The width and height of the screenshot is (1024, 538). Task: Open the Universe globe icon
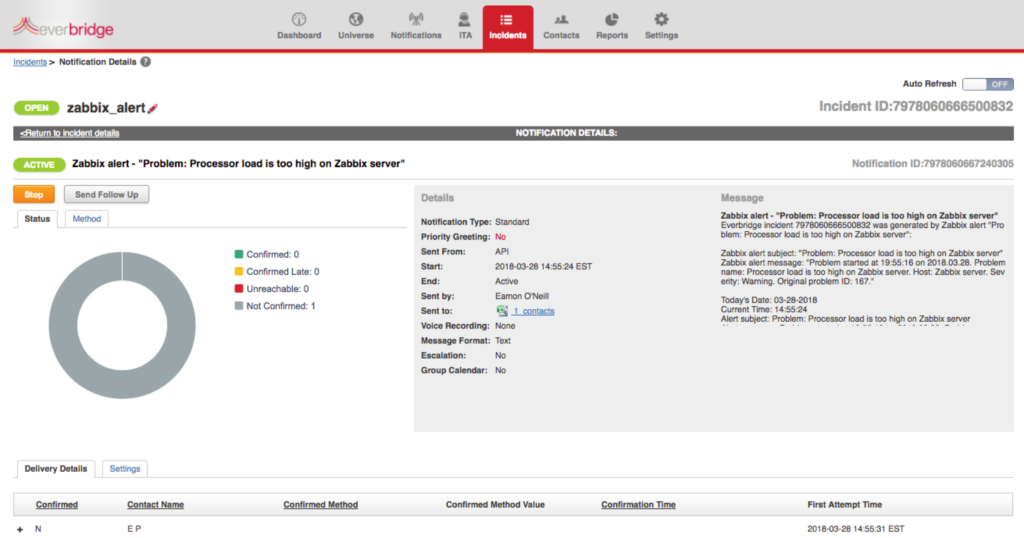point(355,20)
